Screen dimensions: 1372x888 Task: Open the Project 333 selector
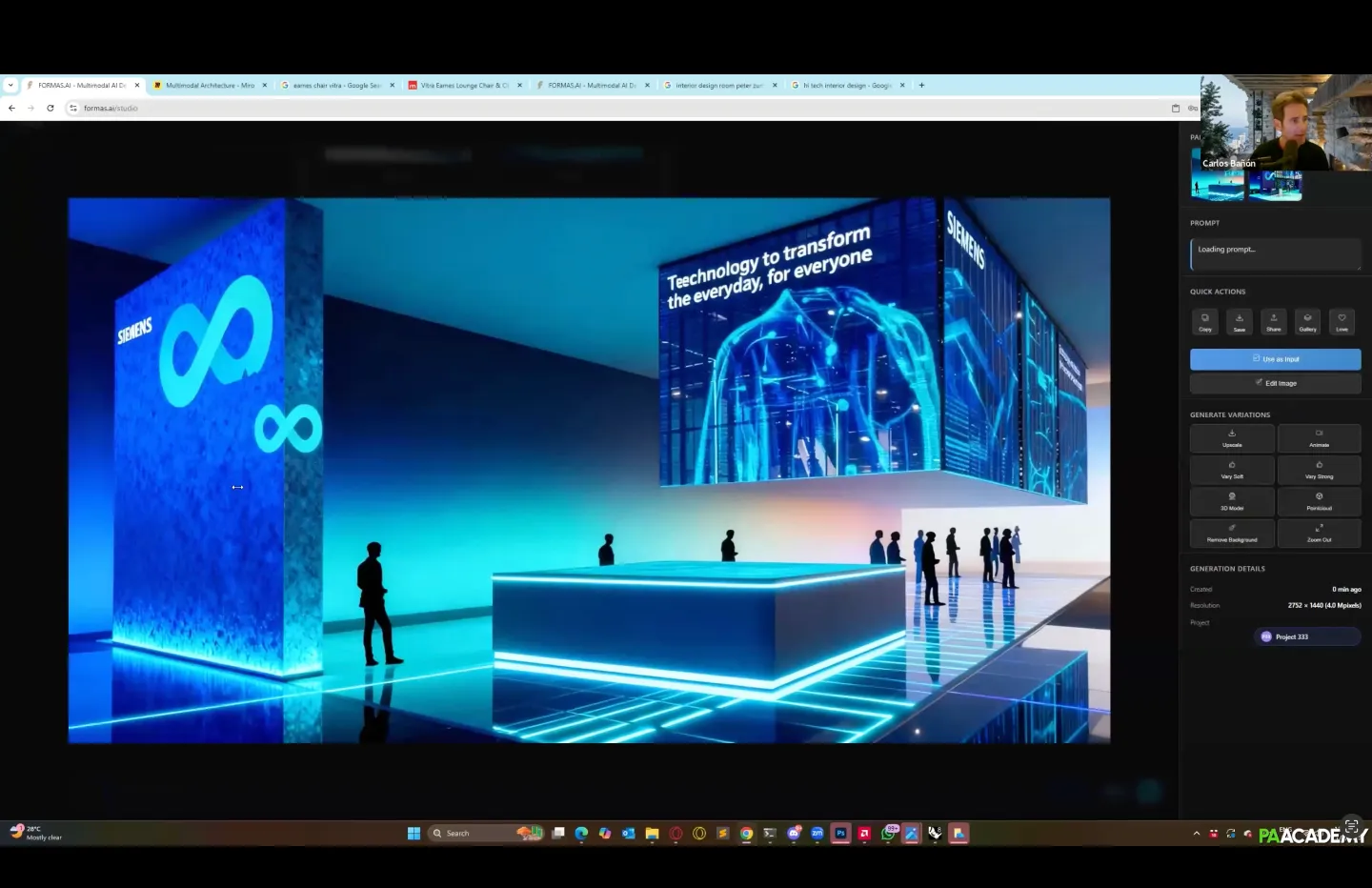coord(1307,636)
